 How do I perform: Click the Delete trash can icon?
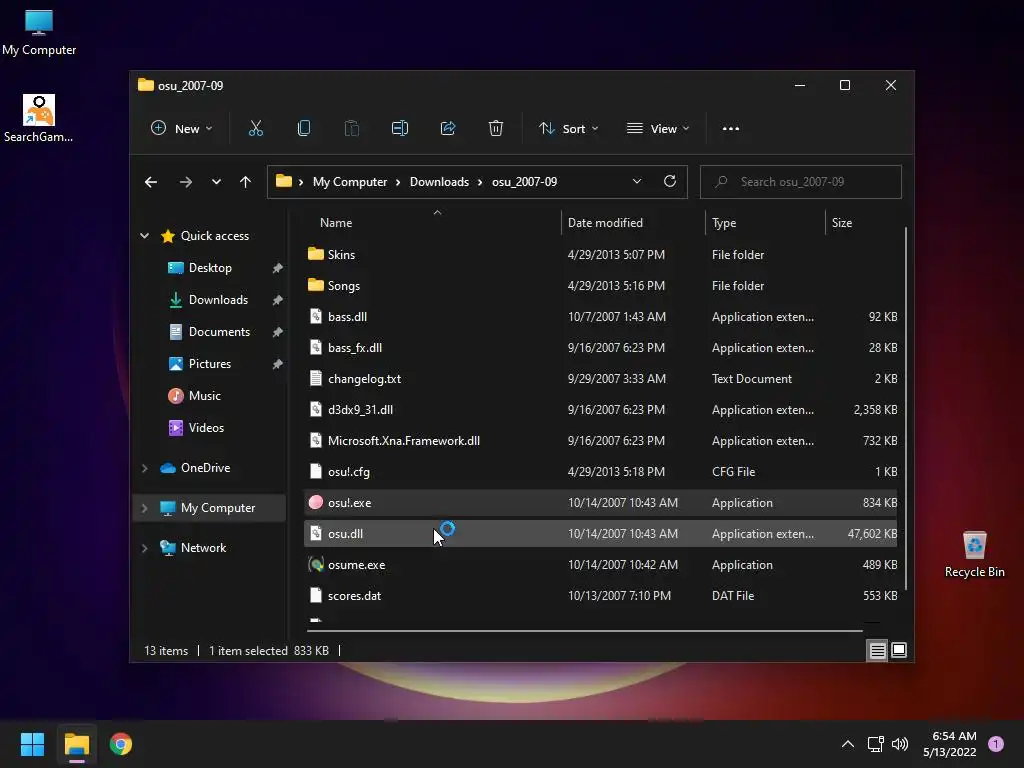coord(496,129)
